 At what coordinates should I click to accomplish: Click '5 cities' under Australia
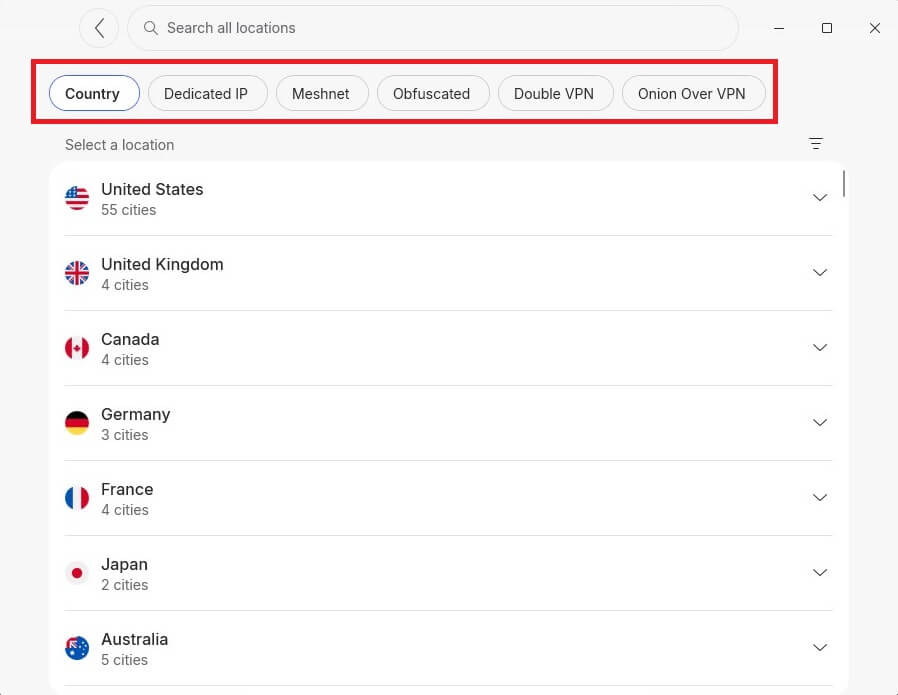124,660
